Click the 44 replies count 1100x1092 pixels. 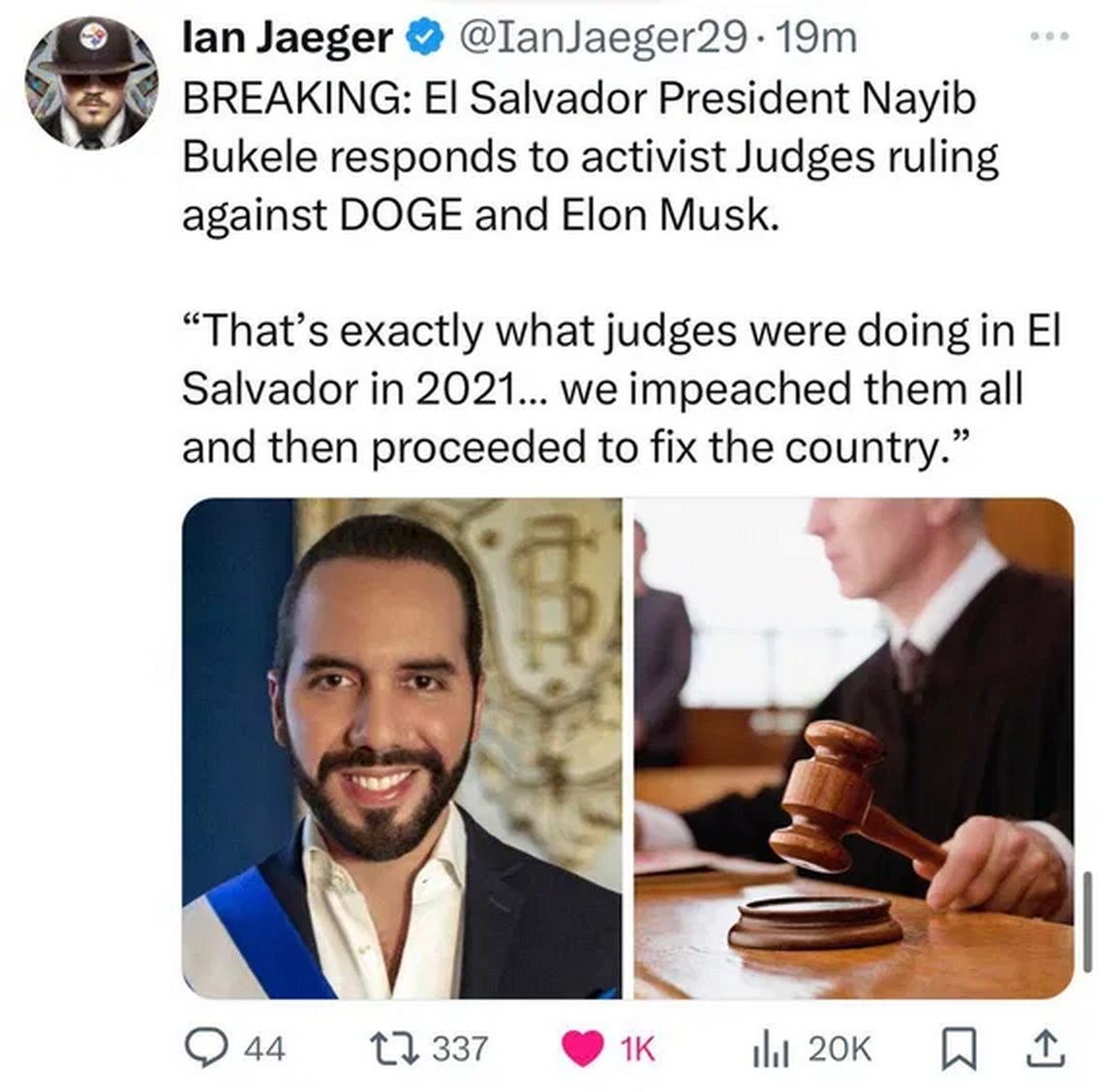(x=264, y=1049)
